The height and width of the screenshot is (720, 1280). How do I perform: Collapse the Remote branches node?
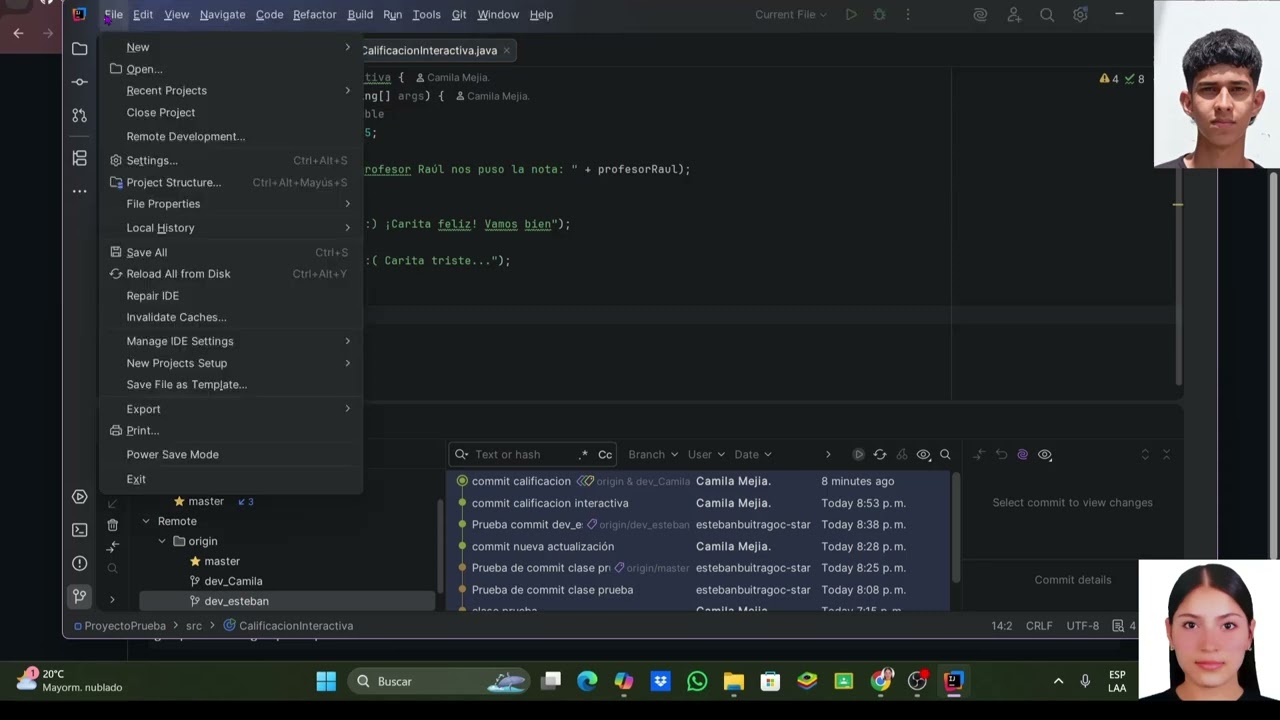(x=146, y=521)
